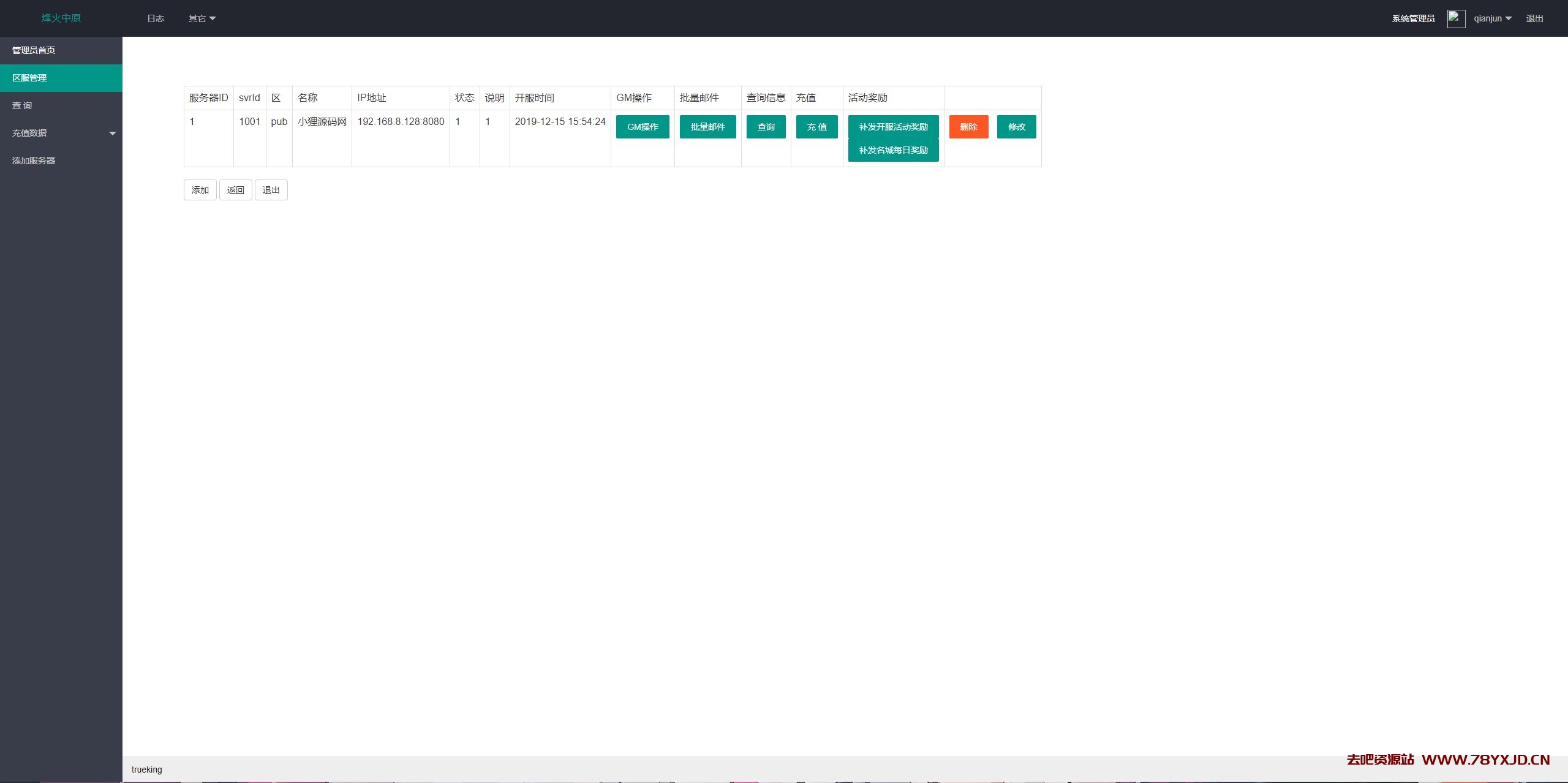Viewport: 1568px width, 783px height.
Task: Click 退出 in the top bar
Action: coord(1534,18)
